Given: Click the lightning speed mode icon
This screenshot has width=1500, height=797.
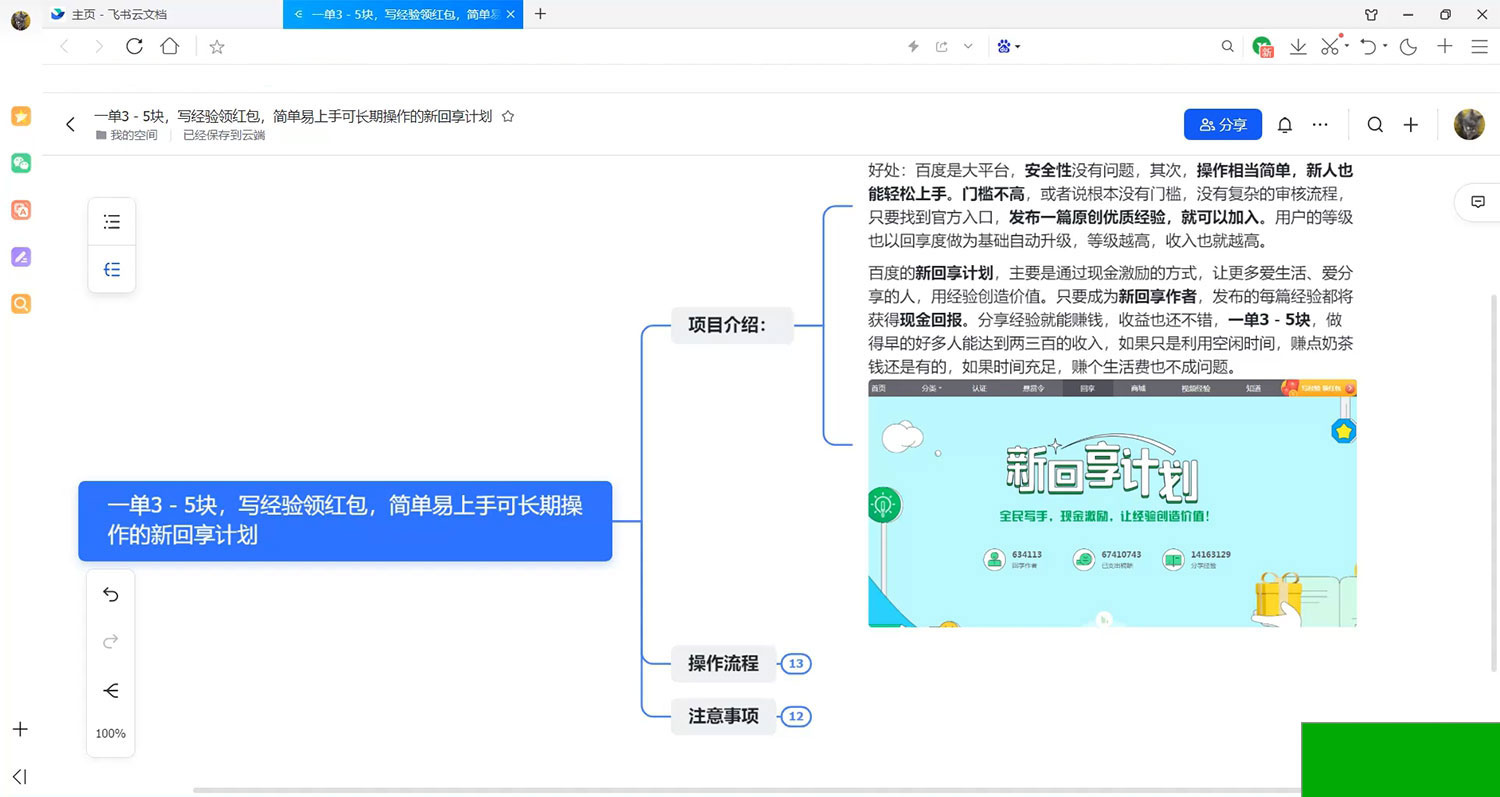Looking at the screenshot, I should [913, 46].
